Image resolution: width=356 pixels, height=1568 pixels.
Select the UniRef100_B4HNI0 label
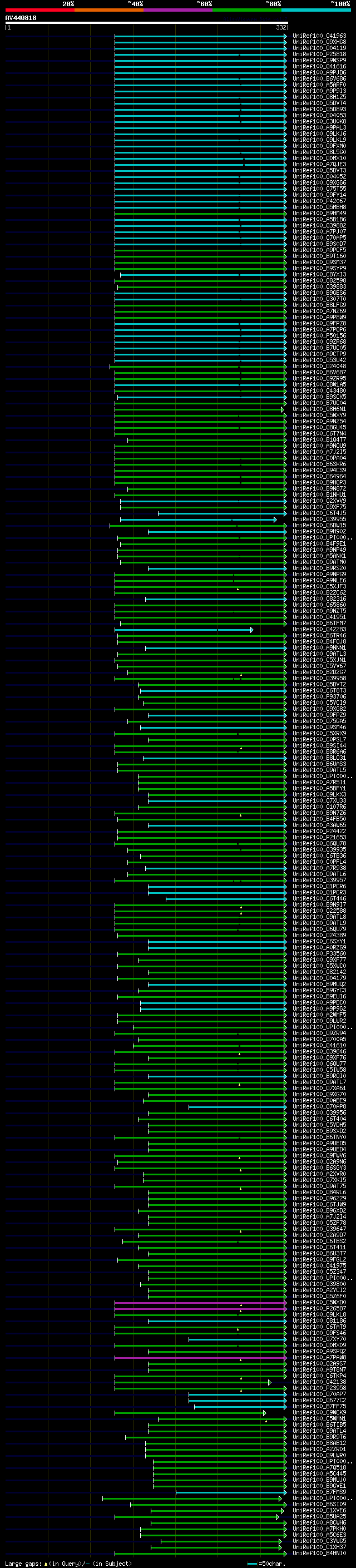(x=319, y=1554)
